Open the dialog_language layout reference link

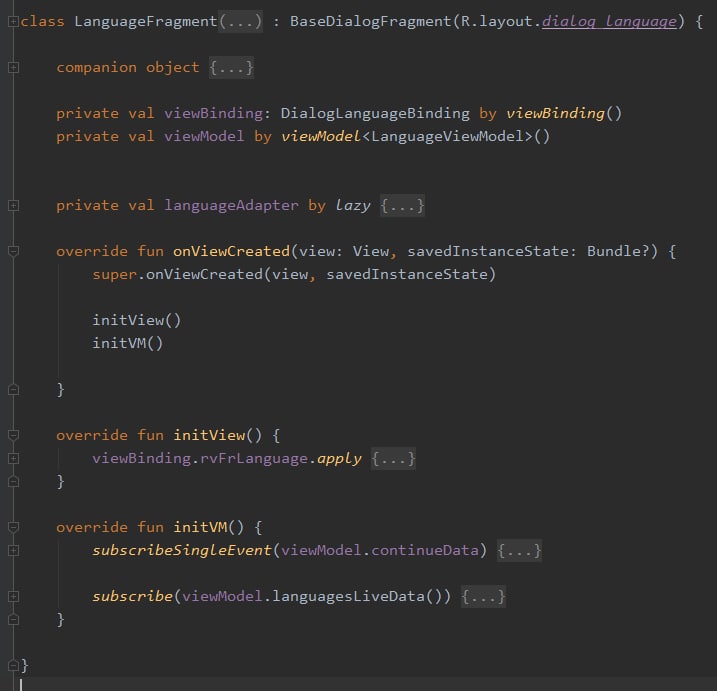click(x=609, y=21)
